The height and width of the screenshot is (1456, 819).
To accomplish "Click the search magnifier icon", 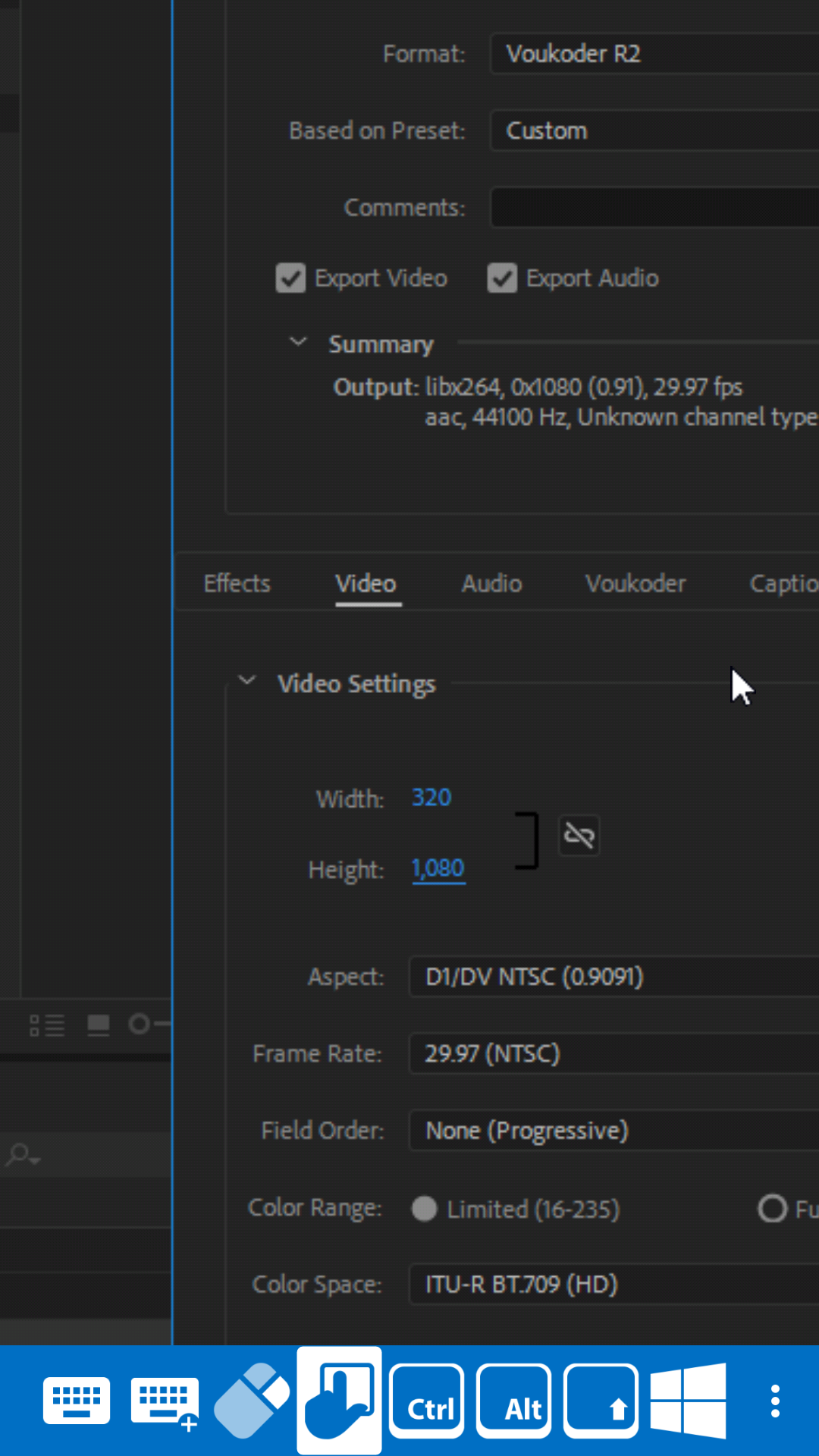I will coord(20,1155).
